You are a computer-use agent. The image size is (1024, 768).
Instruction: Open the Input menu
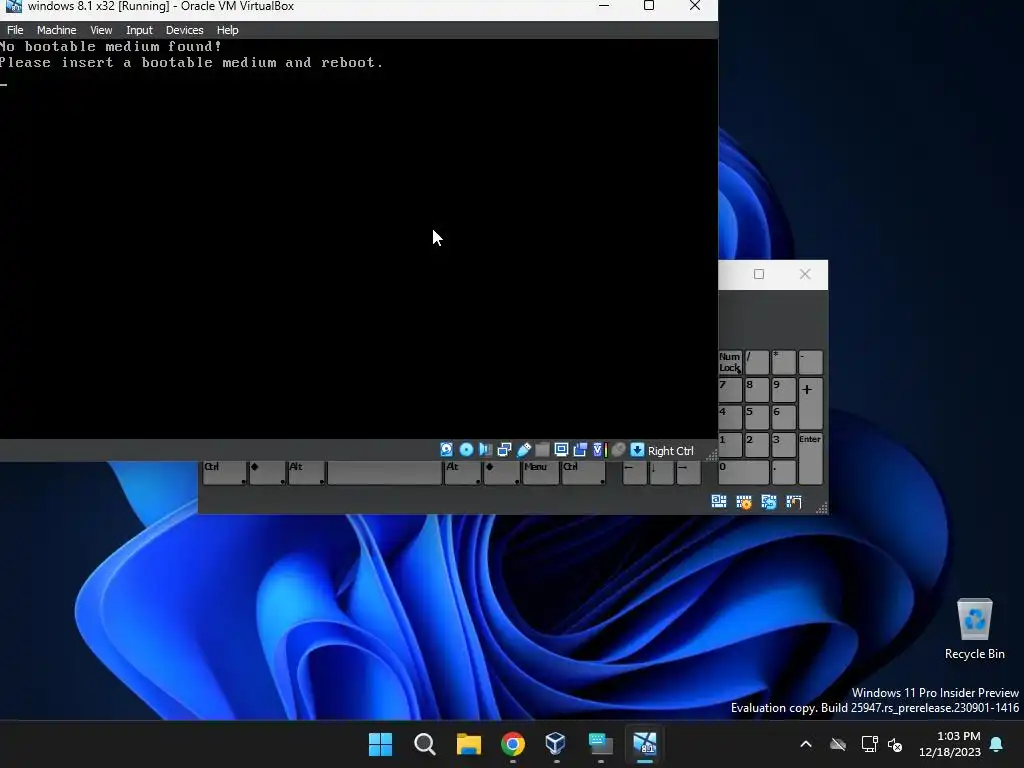(x=139, y=30)
